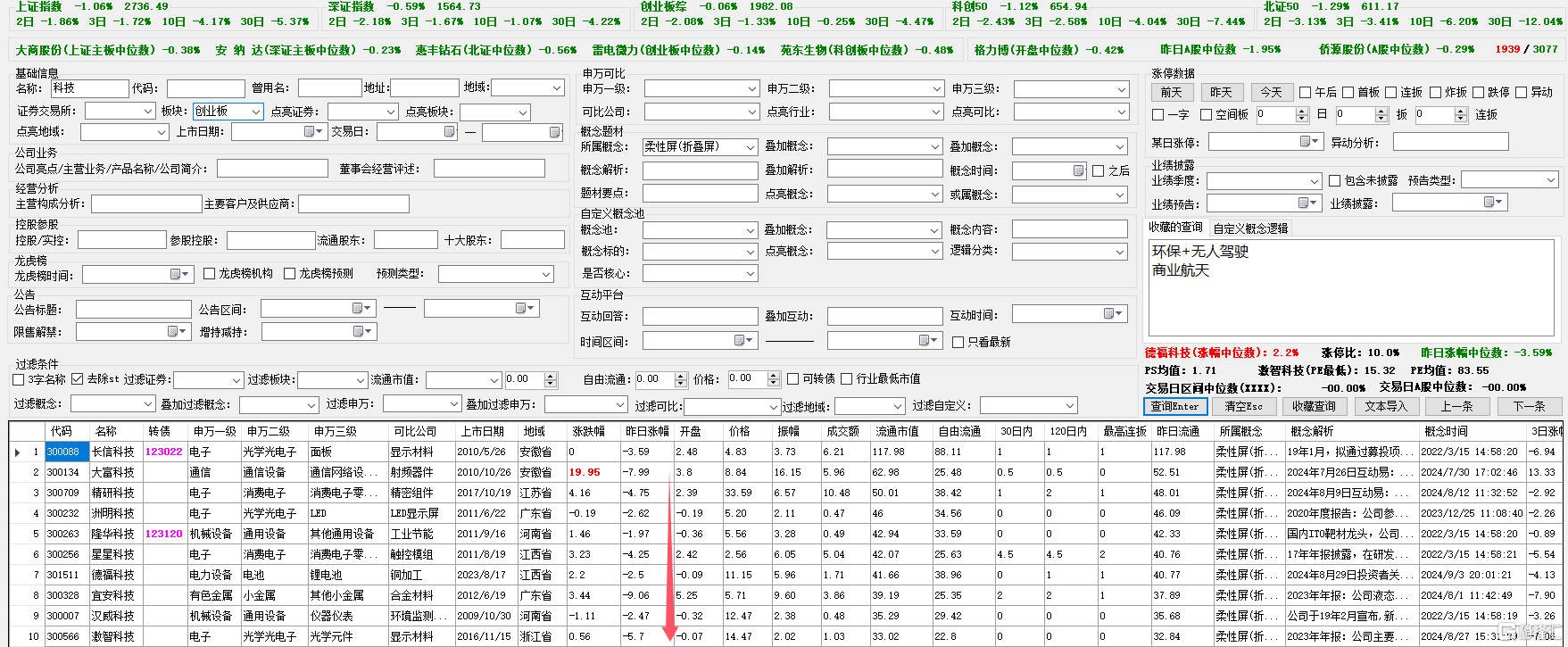Go to 下一条 record
Viewport: 1568px width, 647px height.
pos(1529,406)
